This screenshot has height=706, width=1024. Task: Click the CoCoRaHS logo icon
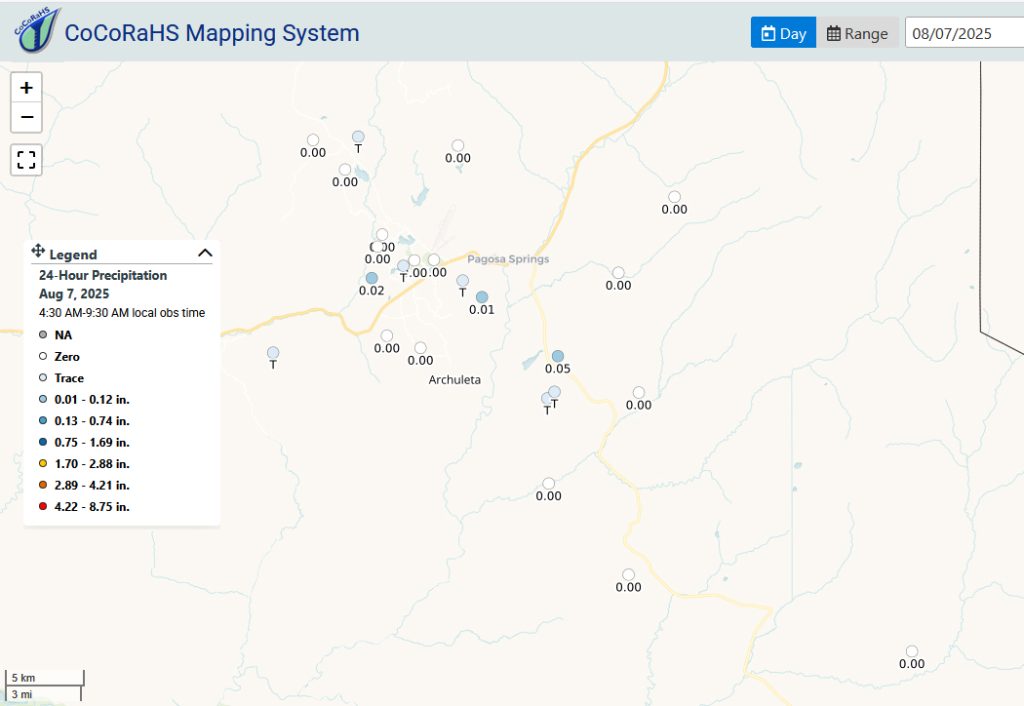37,29
